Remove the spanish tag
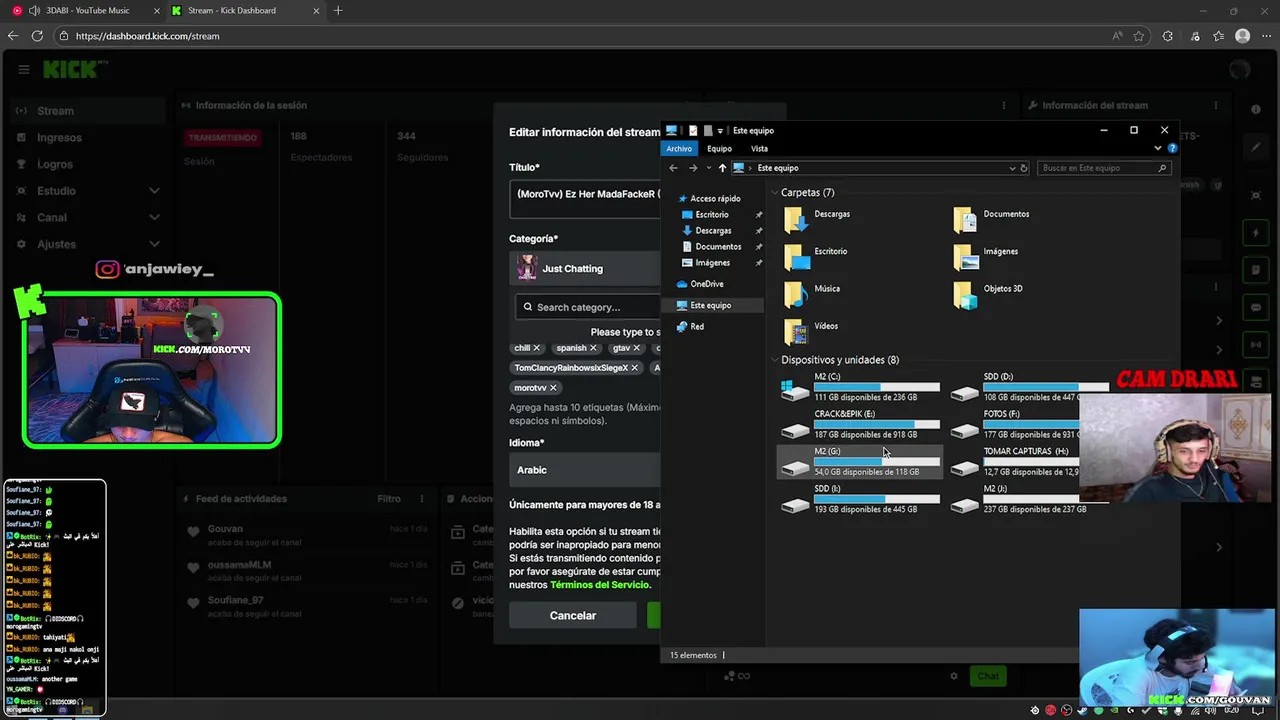The width and height of the screenshot is (1280, 720). coord(593,348)
